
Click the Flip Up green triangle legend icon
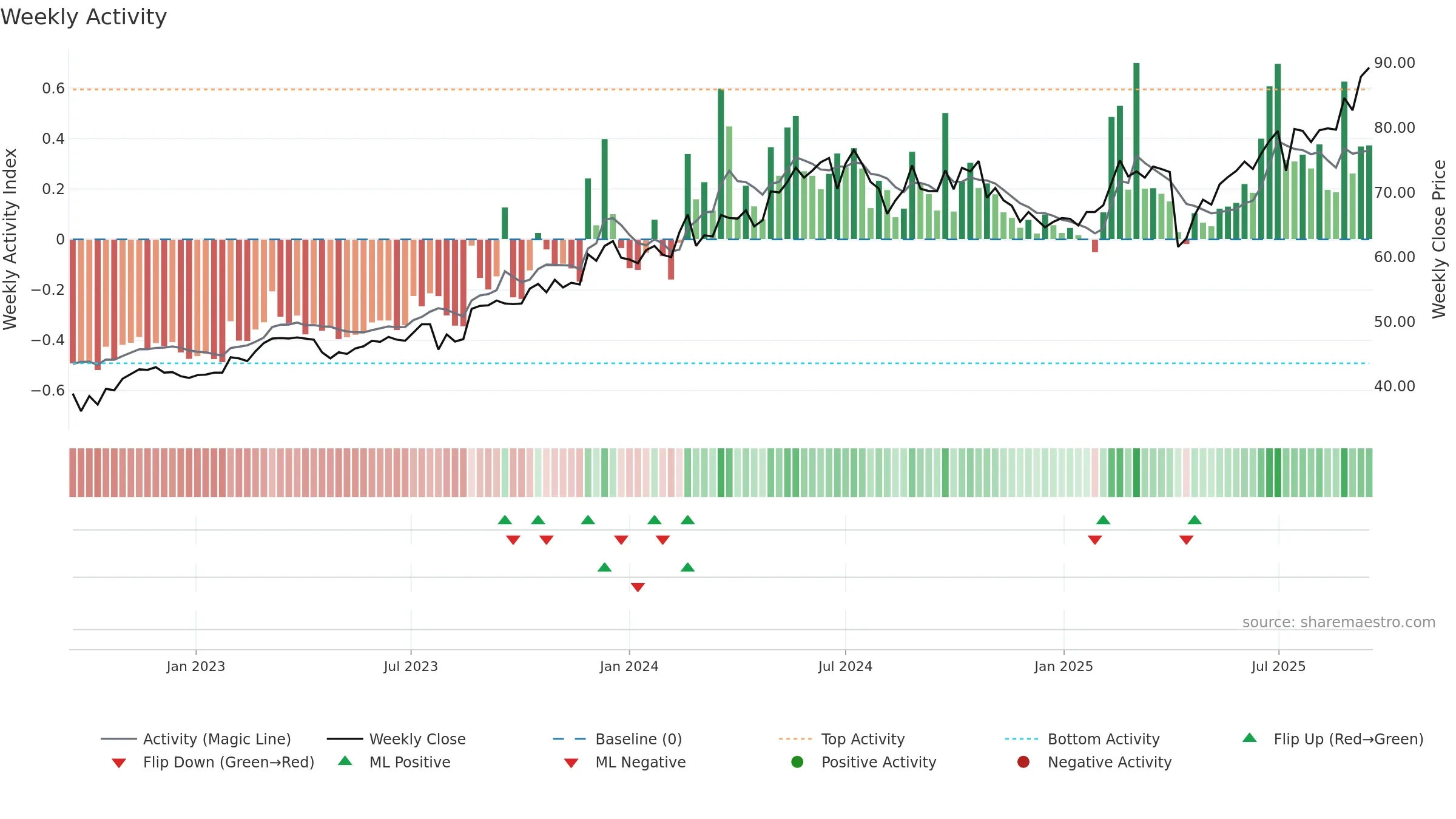1250,738
